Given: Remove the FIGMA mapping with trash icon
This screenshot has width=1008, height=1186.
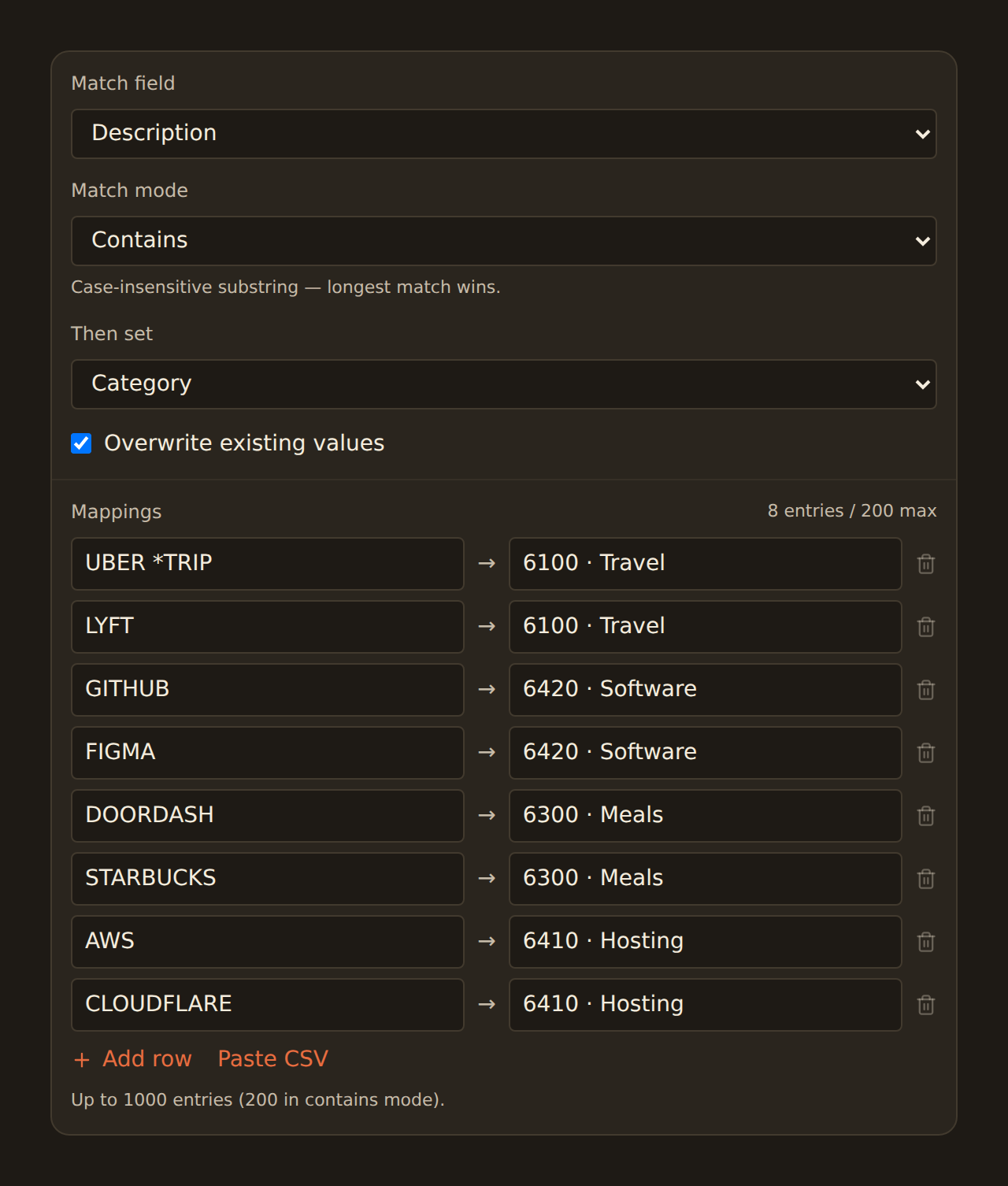Looking at the screenshot, I should pos(926,753).
